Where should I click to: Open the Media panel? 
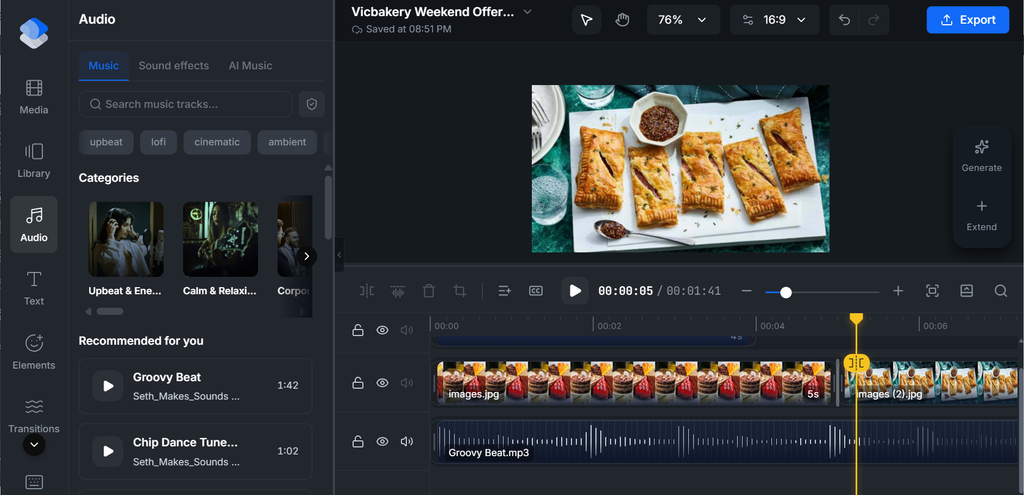(33, 97)
